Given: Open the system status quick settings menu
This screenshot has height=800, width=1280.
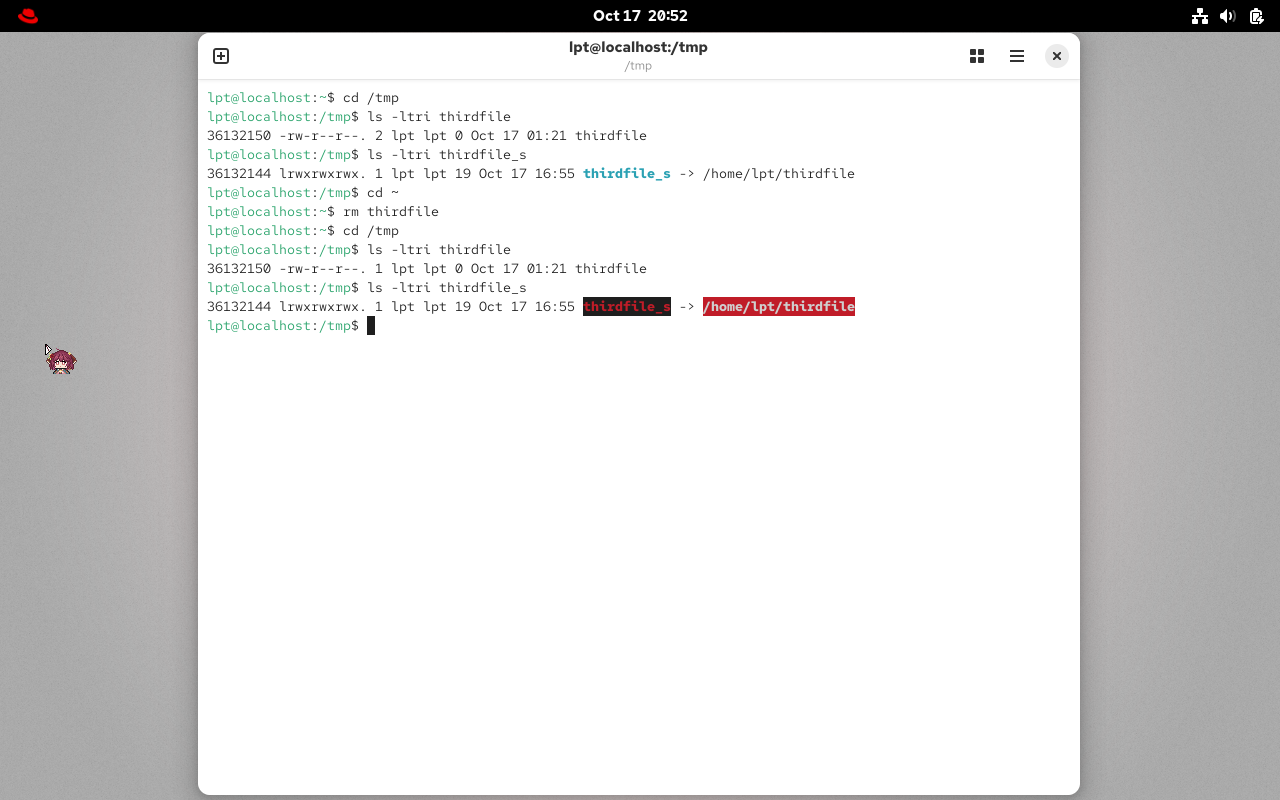Looking at the screenshot, I should pos(1228,15).
